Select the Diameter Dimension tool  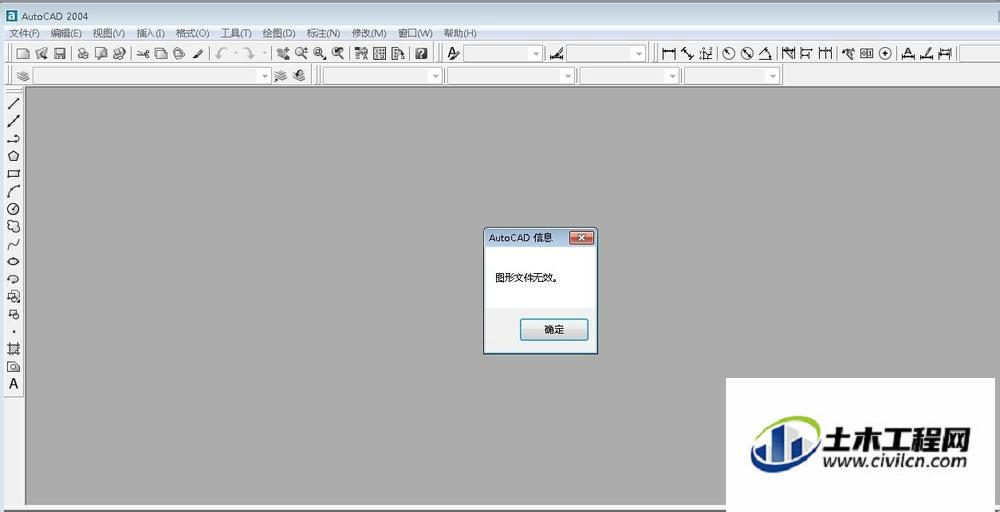747,54
